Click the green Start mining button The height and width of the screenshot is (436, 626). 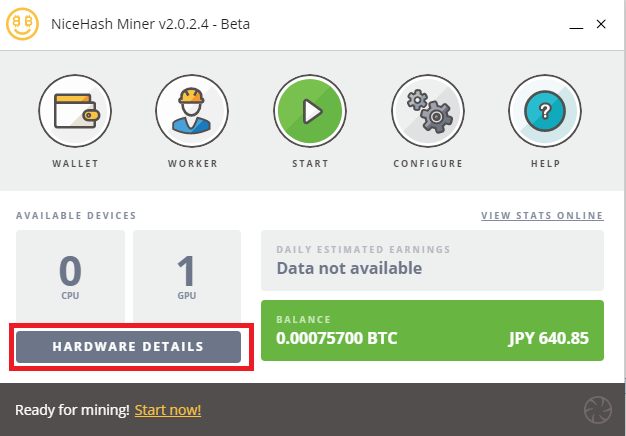pyautogui.click(x=310, y=111)
